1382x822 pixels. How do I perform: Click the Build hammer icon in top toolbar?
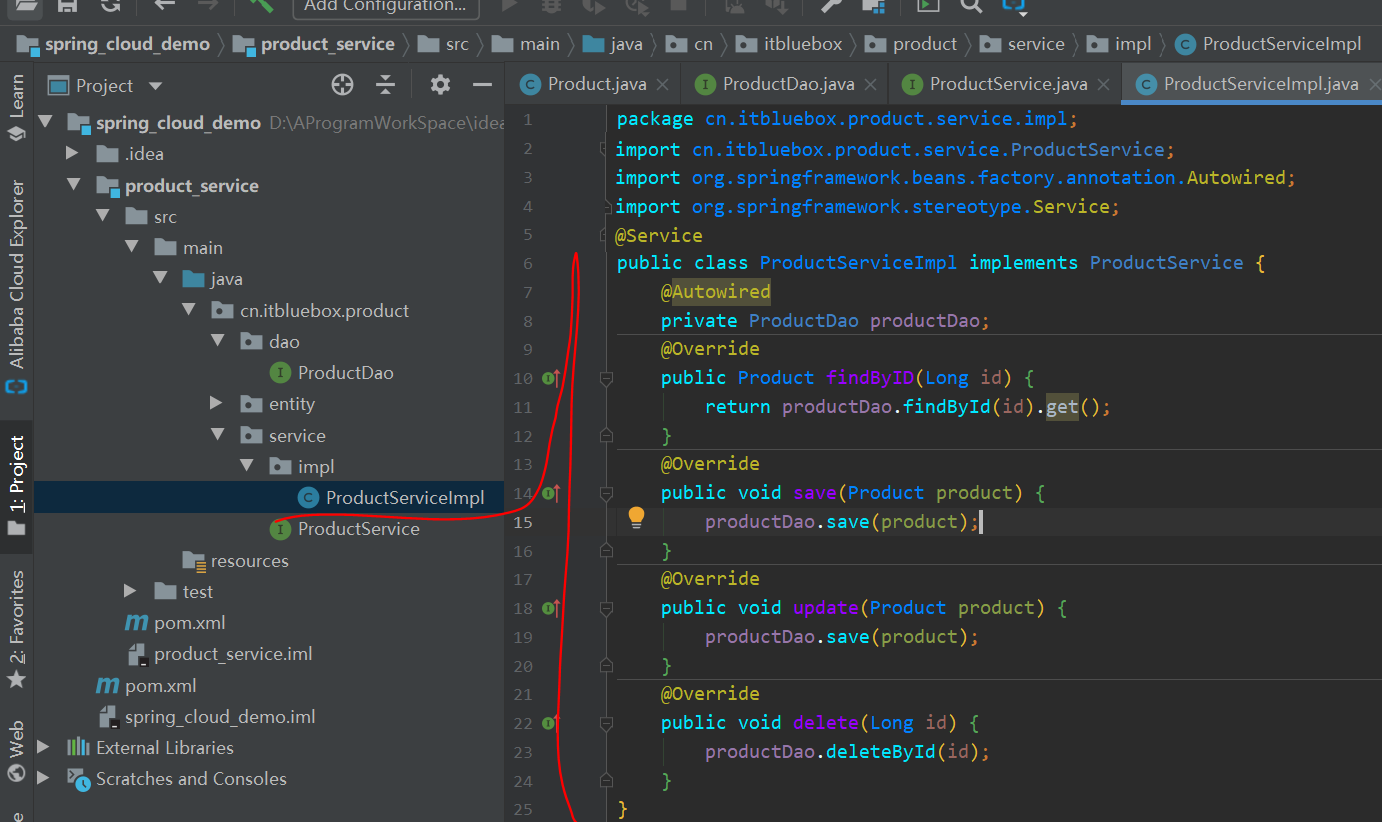pos(261,5)
